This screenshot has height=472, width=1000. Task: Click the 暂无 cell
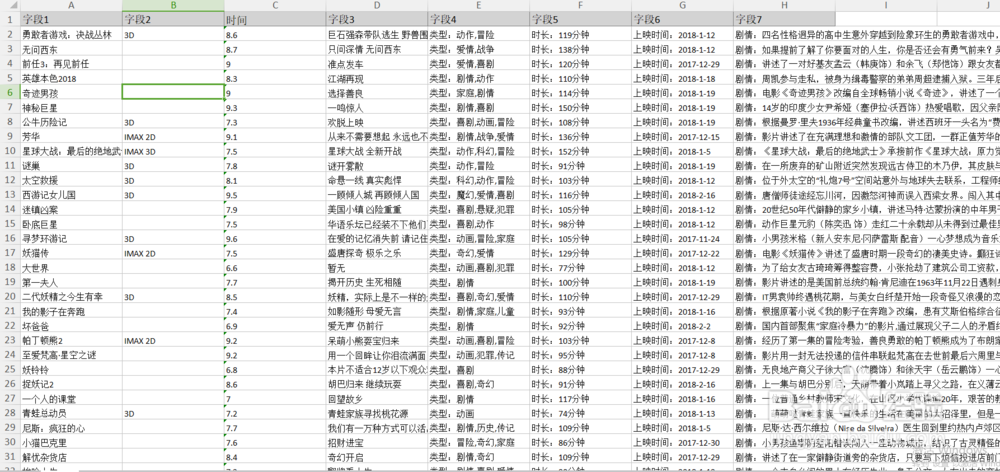pos(377,268)
